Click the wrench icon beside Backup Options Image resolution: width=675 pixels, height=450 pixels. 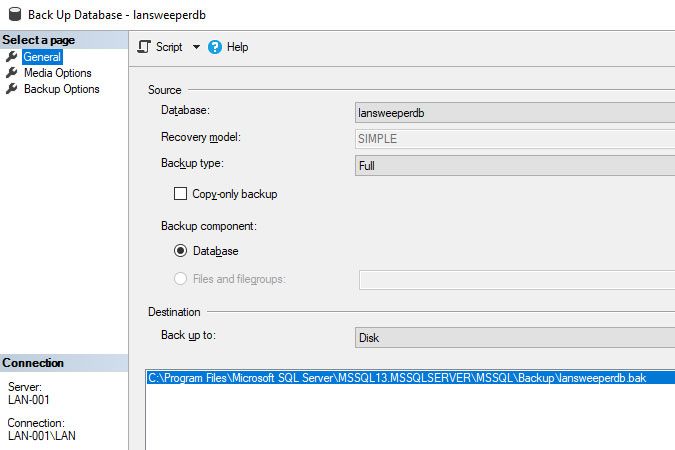click(x=12, y=89)
